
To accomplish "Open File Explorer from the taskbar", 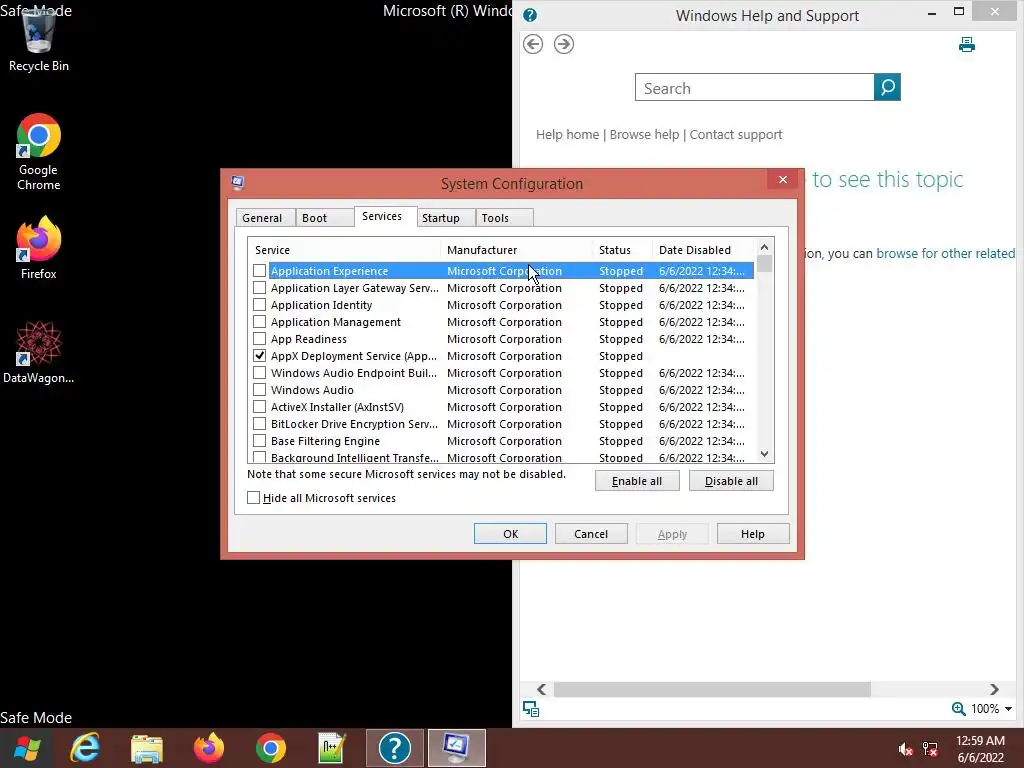I will click(x=147, y=748).
